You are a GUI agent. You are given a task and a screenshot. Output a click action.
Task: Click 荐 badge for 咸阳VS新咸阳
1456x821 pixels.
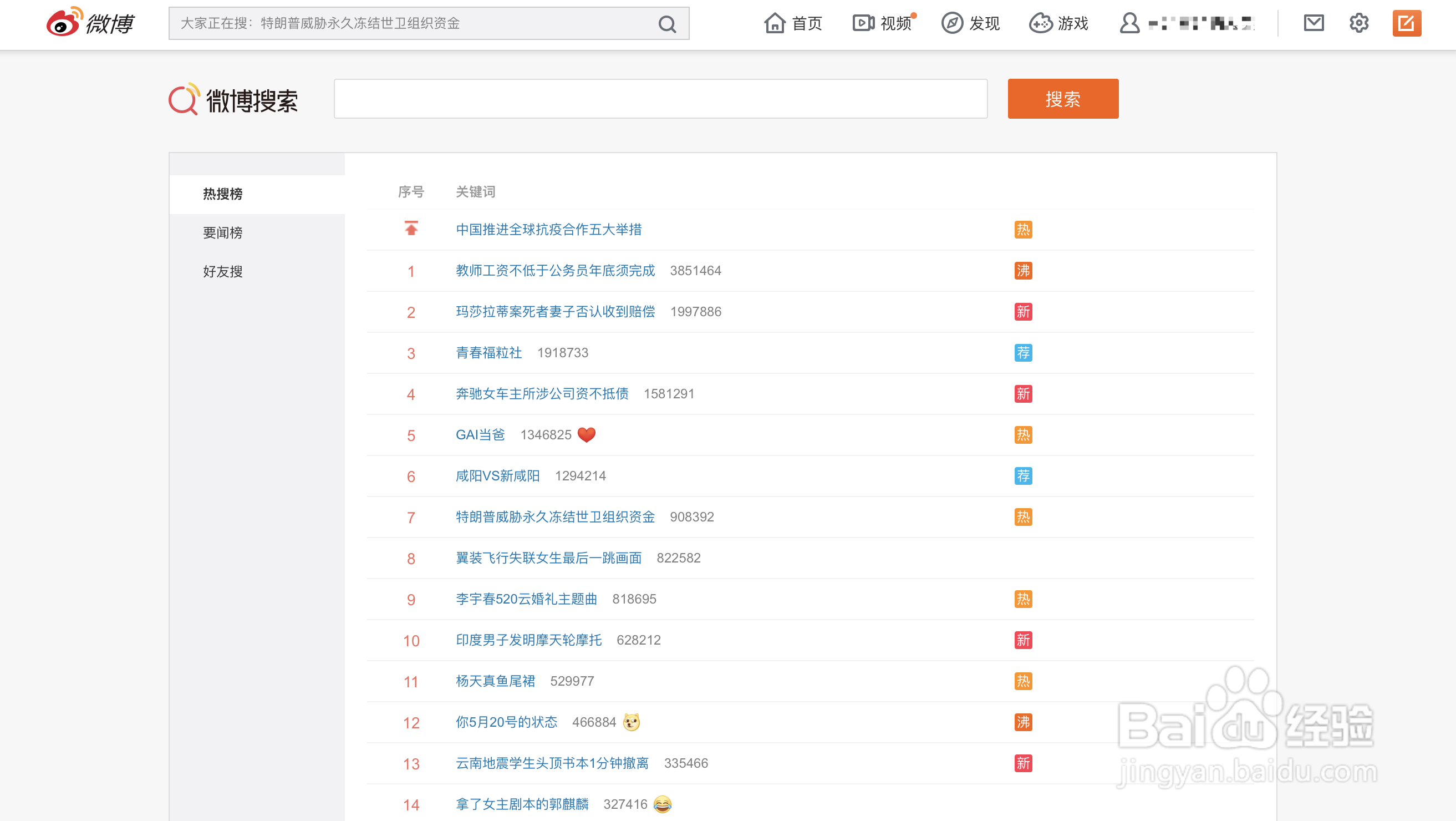[1023, 476]
